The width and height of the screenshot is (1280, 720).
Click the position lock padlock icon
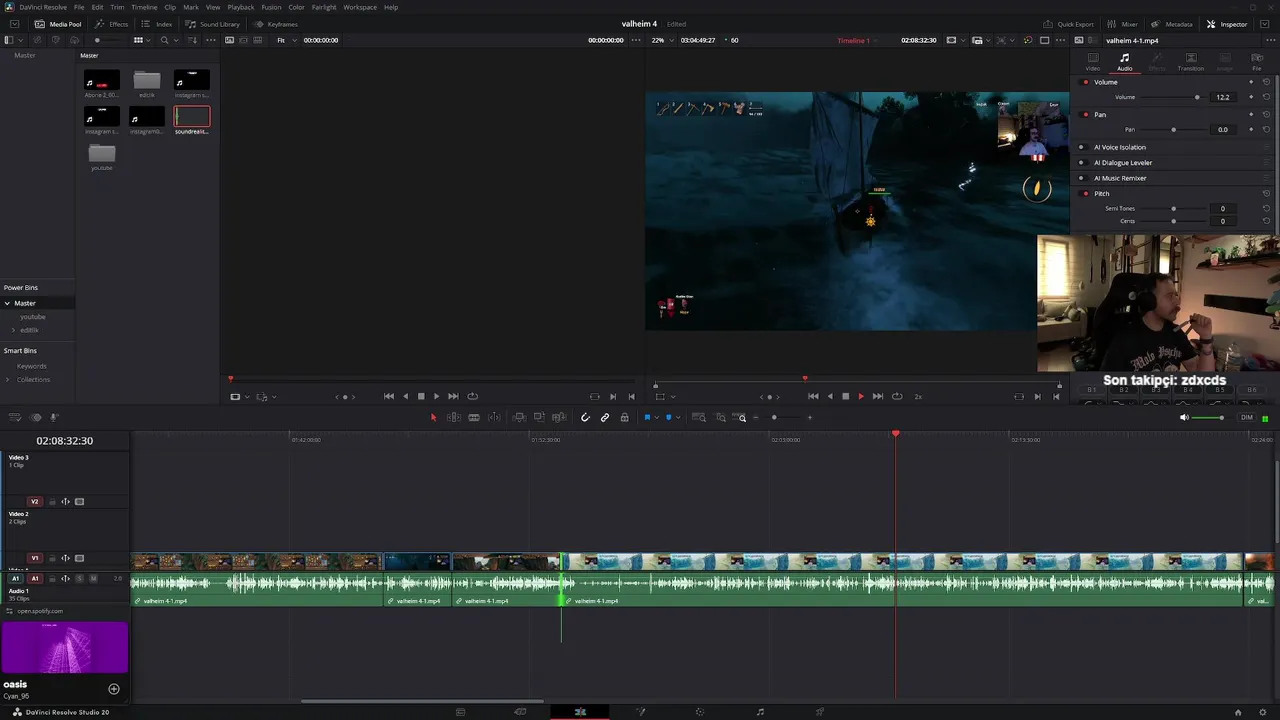click(624, 417)
